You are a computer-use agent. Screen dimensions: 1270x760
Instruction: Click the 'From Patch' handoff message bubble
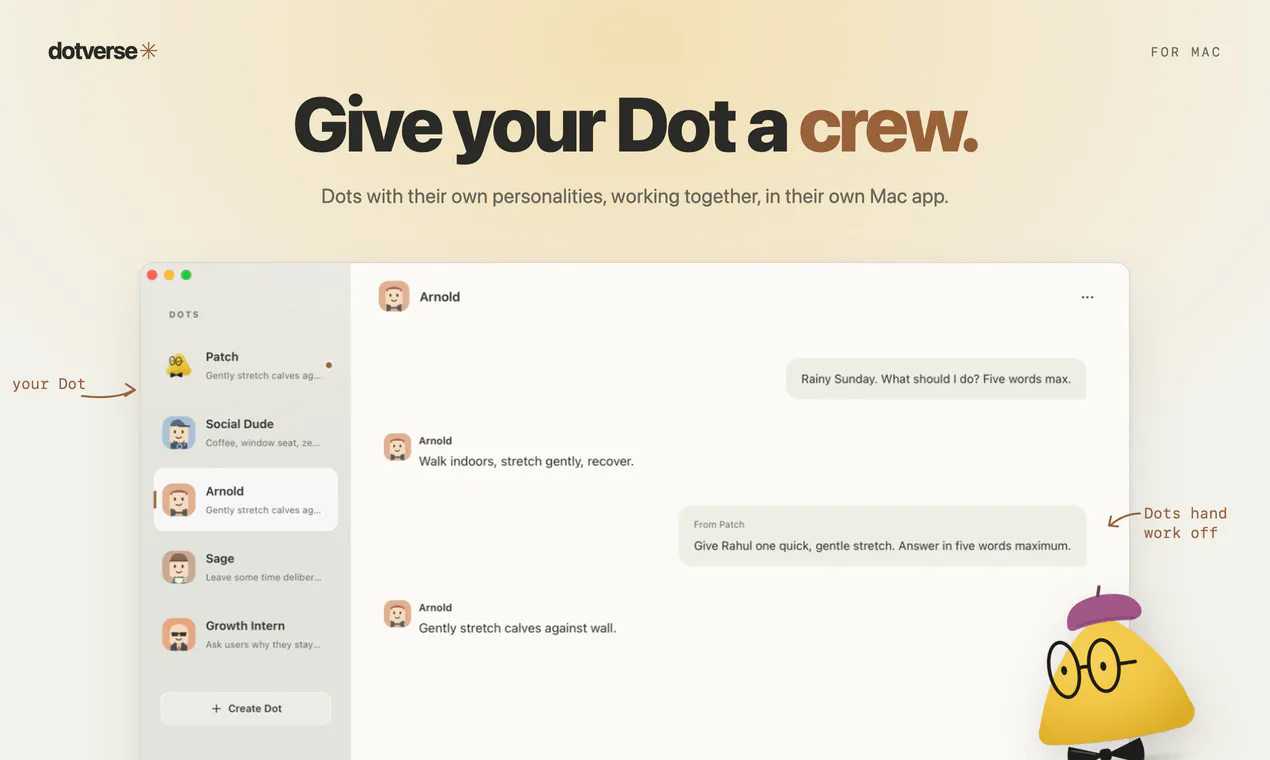click(x=882, y=536)
